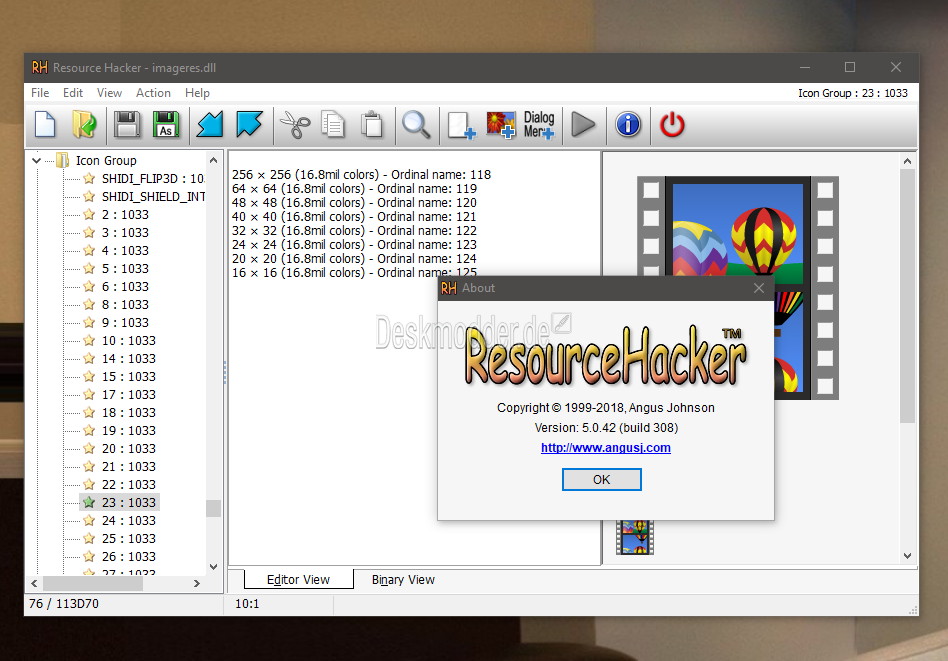Image resolution: width=948 pixels, height=661 pixels.
Task: Click the tree panel scroll up arrow
Action: tap(213, 160)
